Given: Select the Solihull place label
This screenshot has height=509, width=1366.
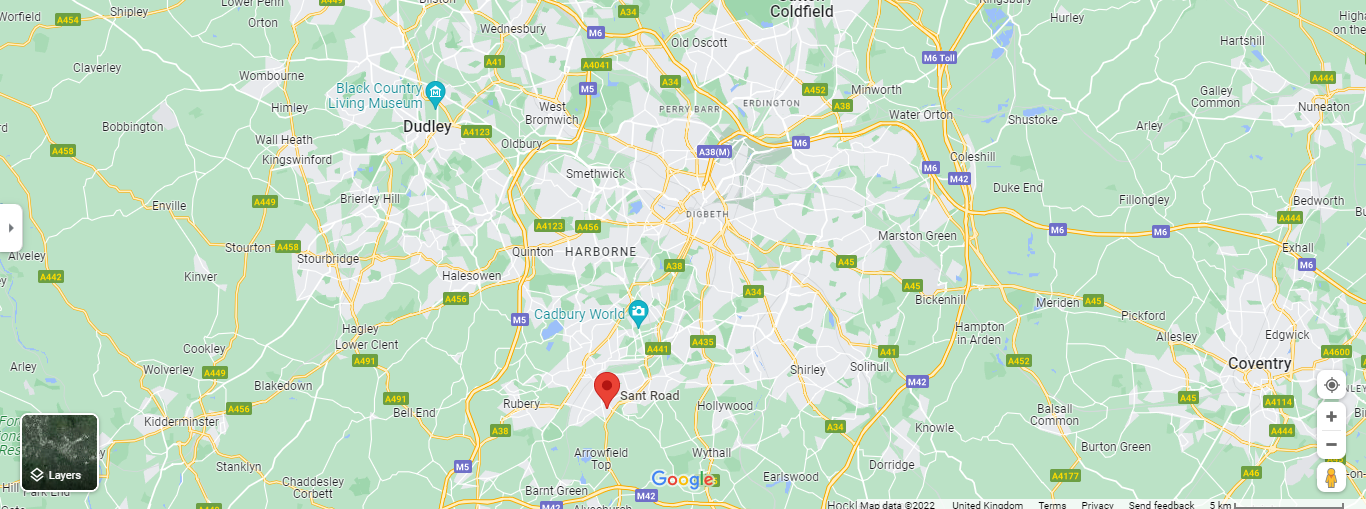Looking at the screenshot, I should [x=869, y=367].
